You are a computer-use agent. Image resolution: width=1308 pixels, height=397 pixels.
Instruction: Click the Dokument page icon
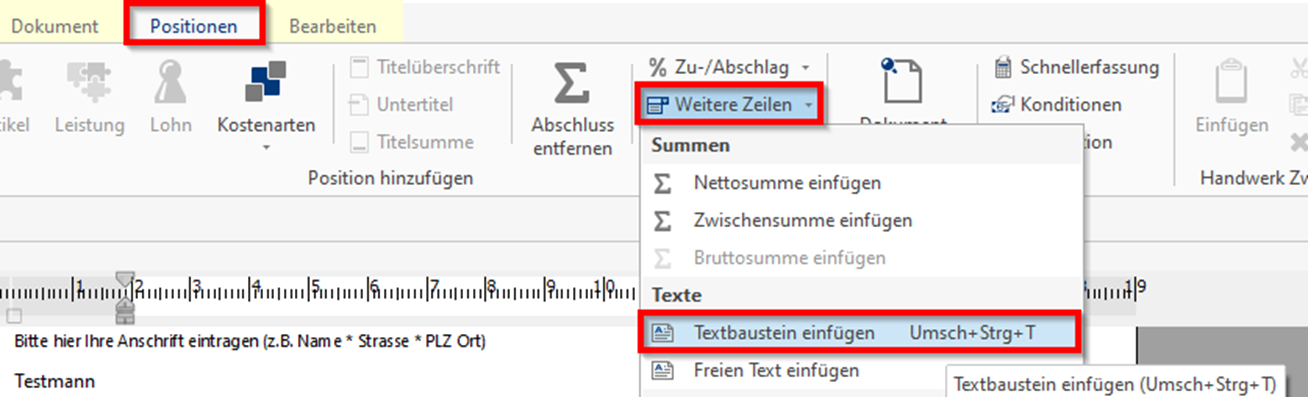pos(901,80)
